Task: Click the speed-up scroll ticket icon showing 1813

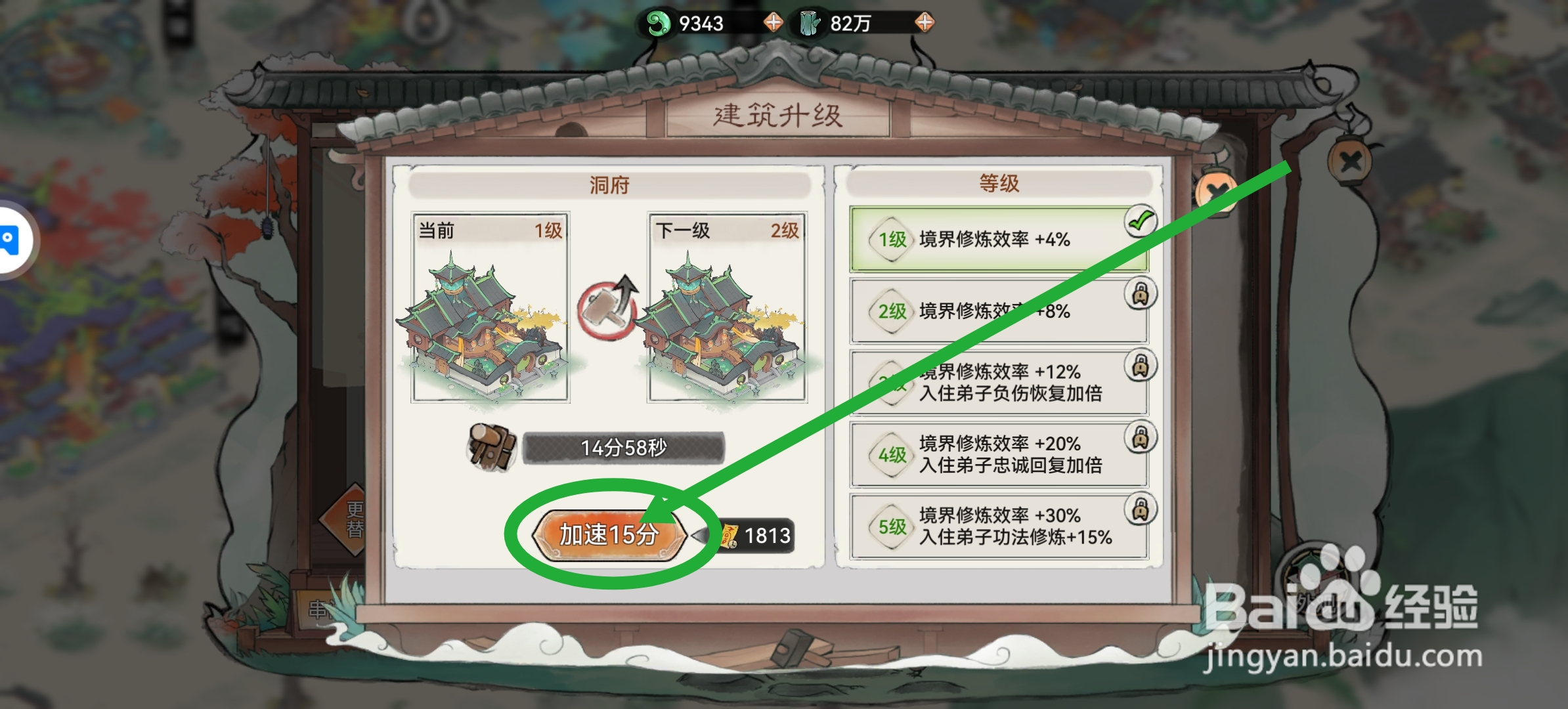Action: 729,536
